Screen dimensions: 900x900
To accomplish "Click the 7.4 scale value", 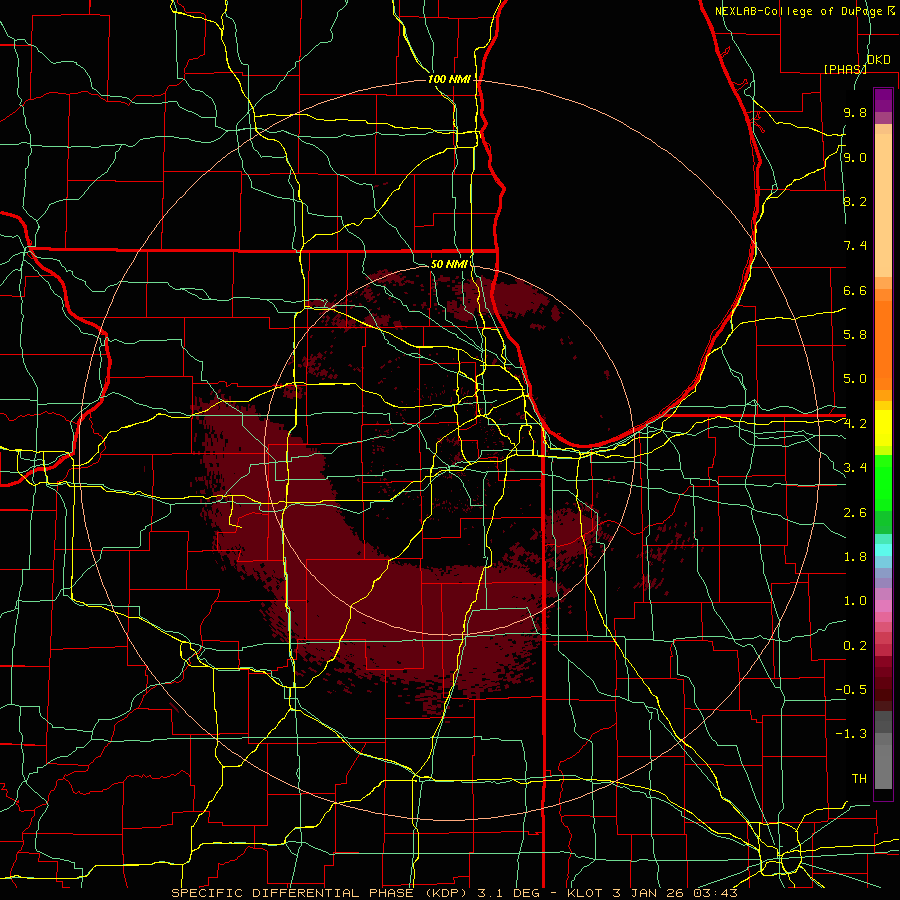I will coord(855,246).
